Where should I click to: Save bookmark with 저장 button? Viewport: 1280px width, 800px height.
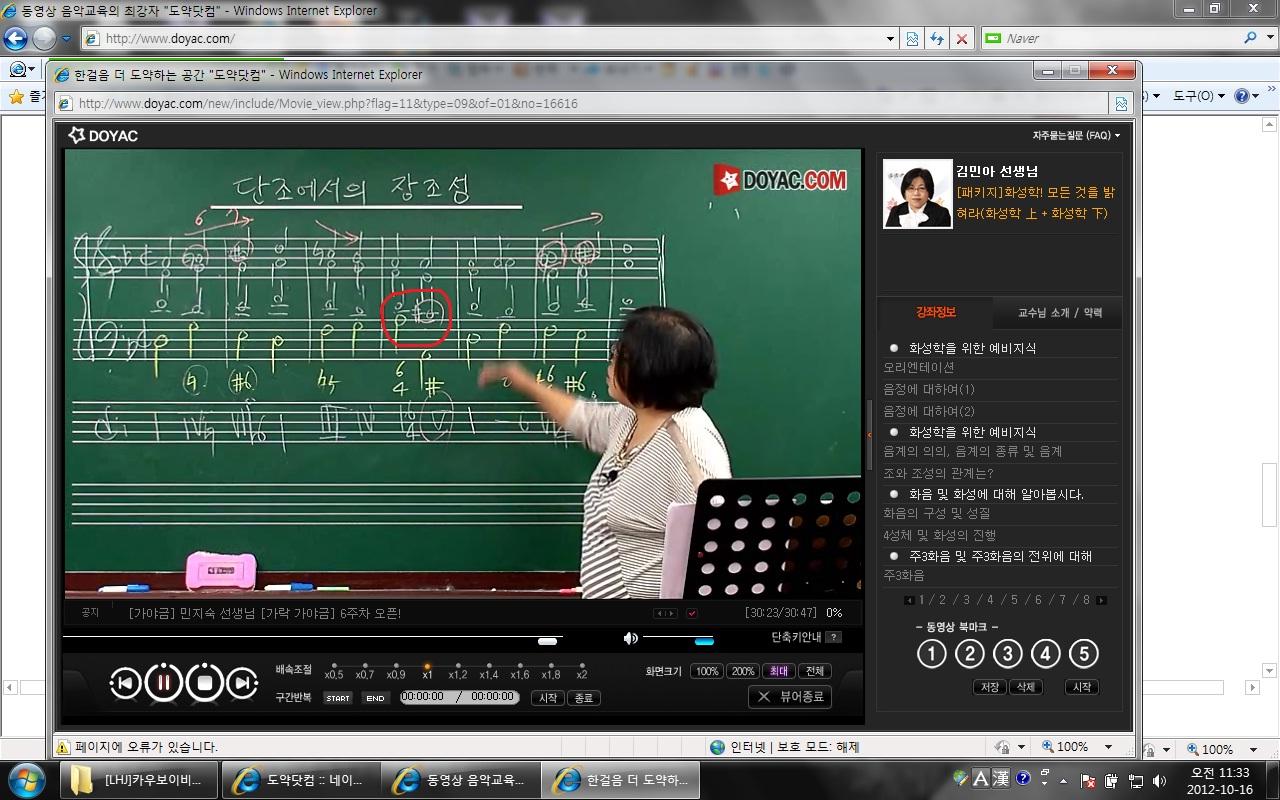[989, 687]
